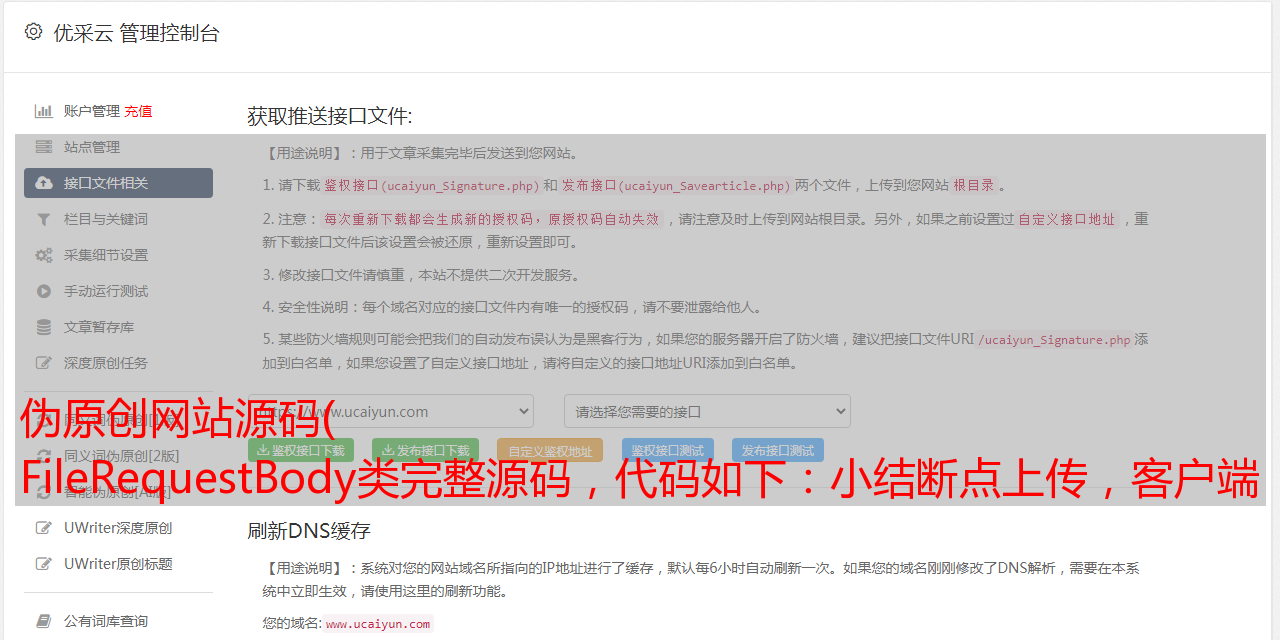Viewport: 1280px width, 640px height.
Task: Click the blue 鉴权接口测试 button
Action: tap(667, 451)
